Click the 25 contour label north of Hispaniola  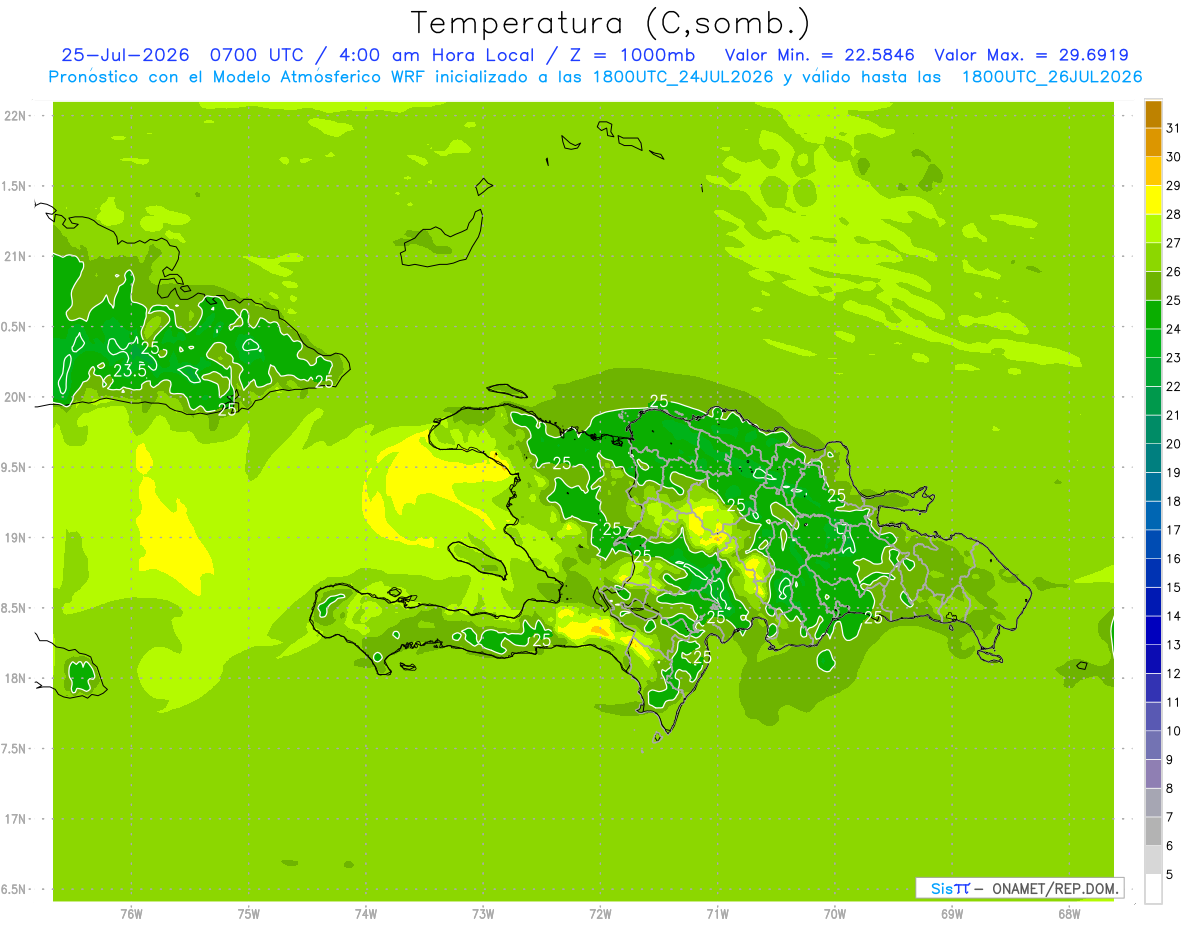click(x=659, y=401)
